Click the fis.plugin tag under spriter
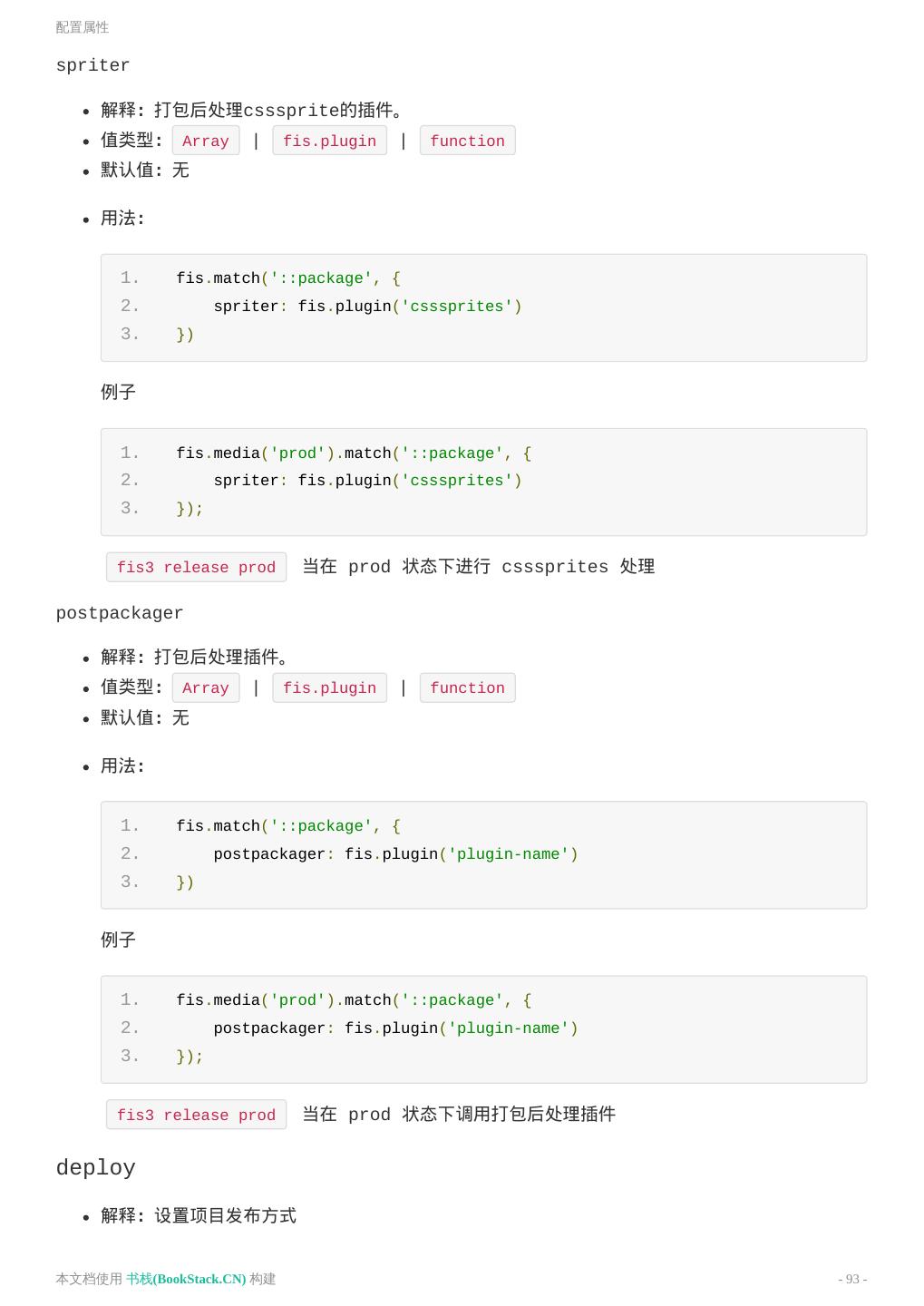 [329, 141]
